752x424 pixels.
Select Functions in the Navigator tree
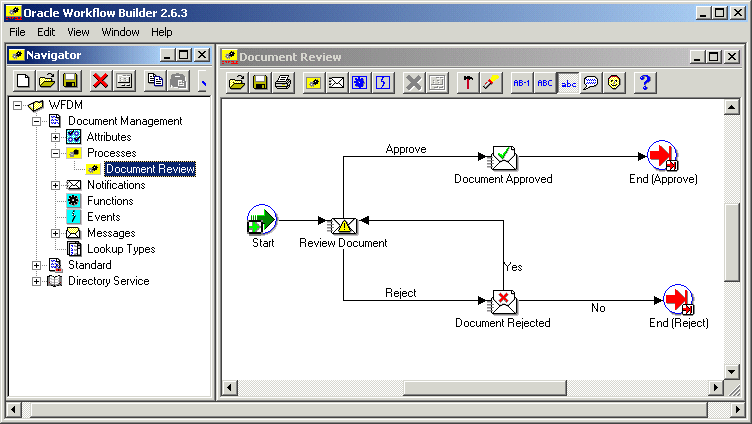coord(109,201)
